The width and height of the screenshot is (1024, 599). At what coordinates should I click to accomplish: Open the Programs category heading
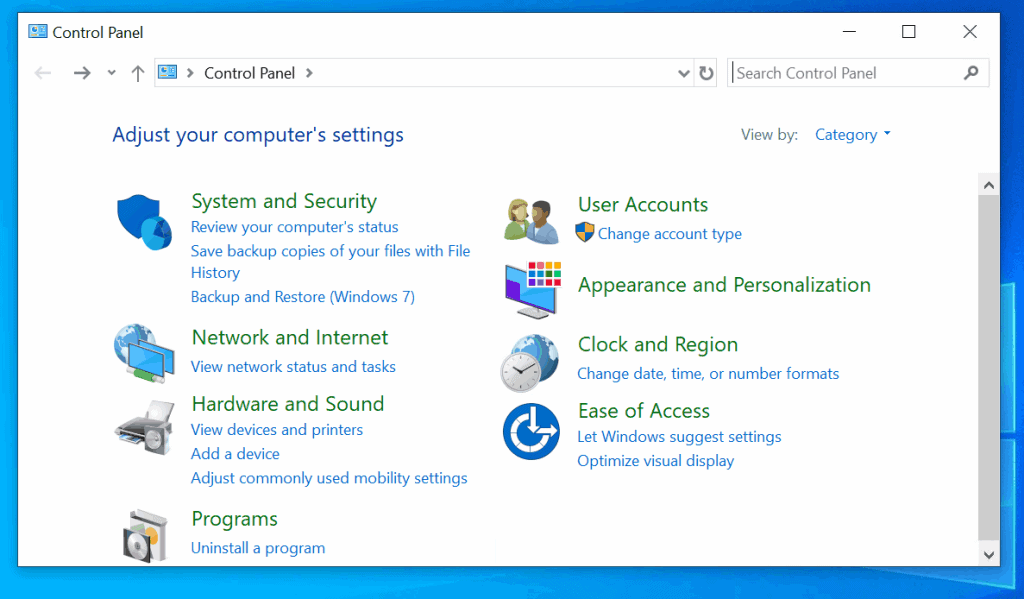(234, 519)
